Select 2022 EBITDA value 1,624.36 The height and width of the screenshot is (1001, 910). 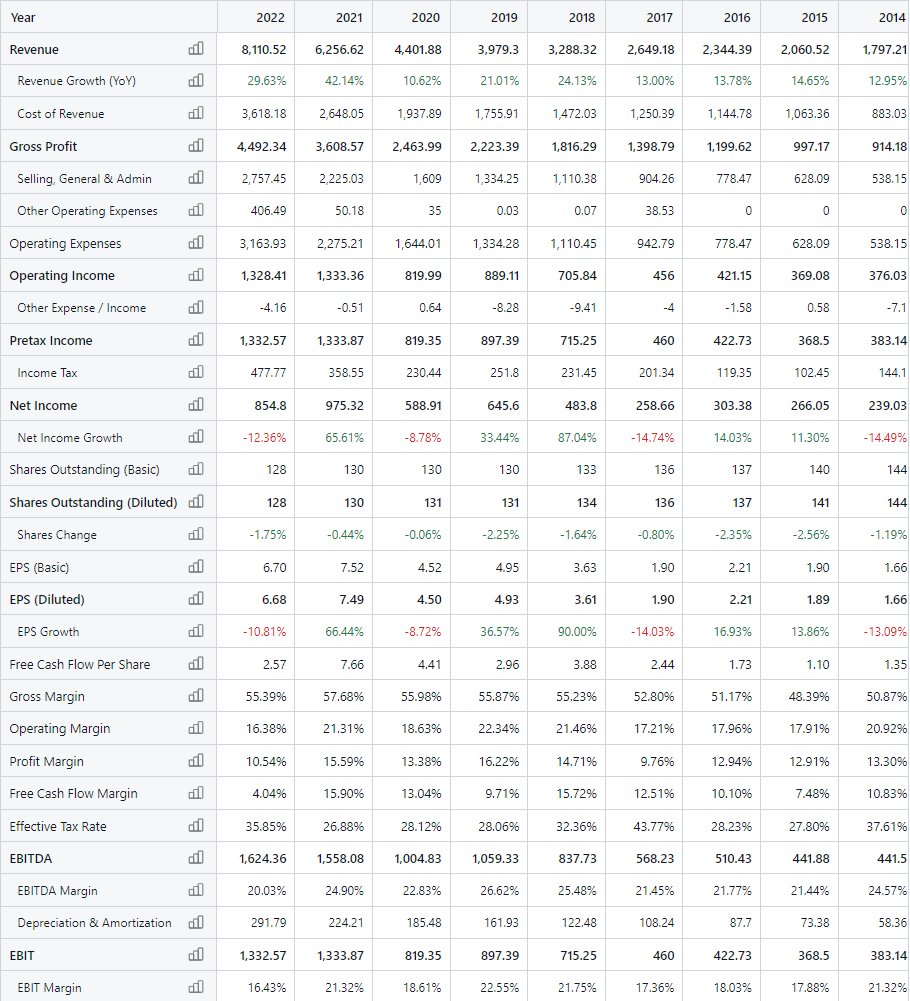263,859
